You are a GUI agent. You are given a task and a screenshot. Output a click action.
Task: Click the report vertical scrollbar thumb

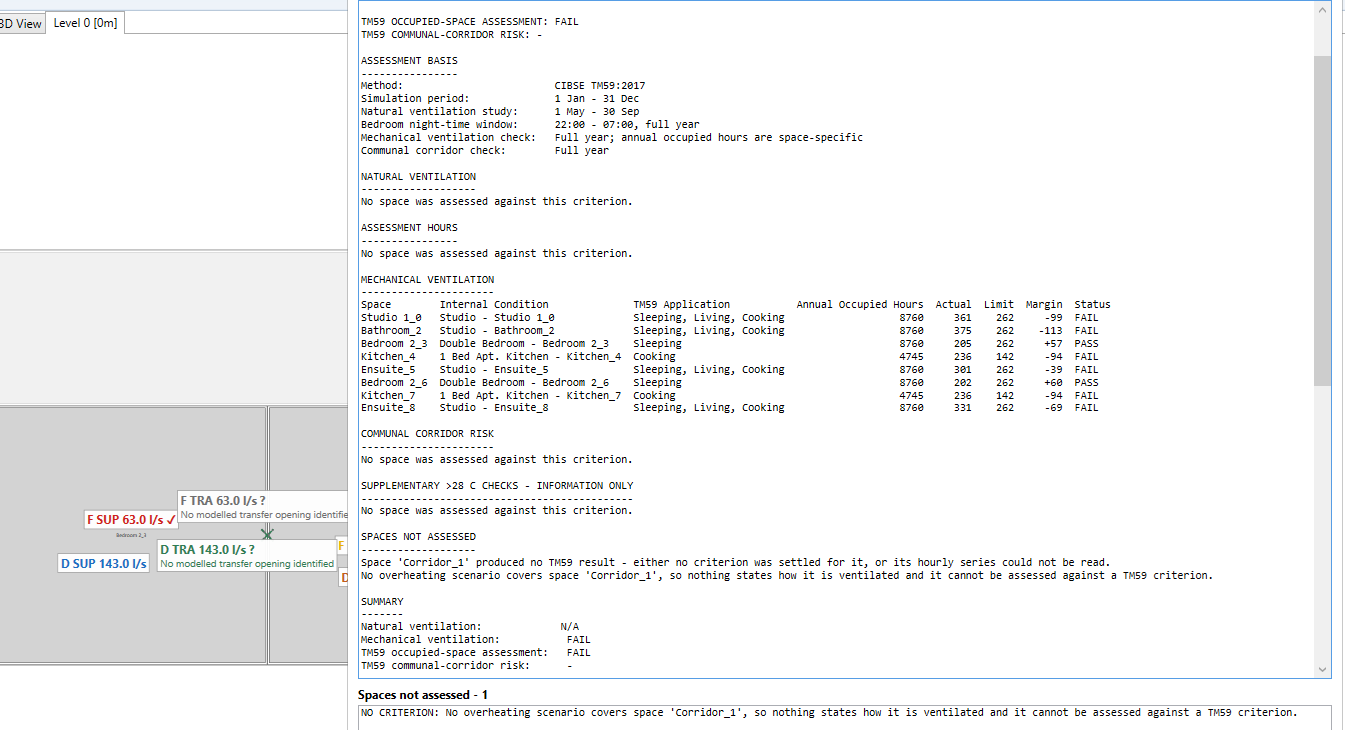click(x=1322, y=220)
